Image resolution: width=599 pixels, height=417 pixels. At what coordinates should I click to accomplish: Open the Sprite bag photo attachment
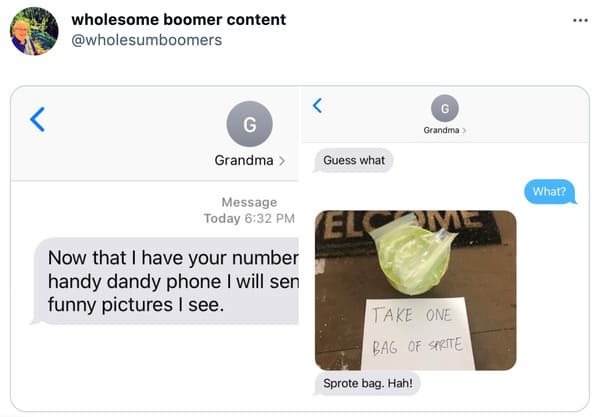[x=416, y=290]
